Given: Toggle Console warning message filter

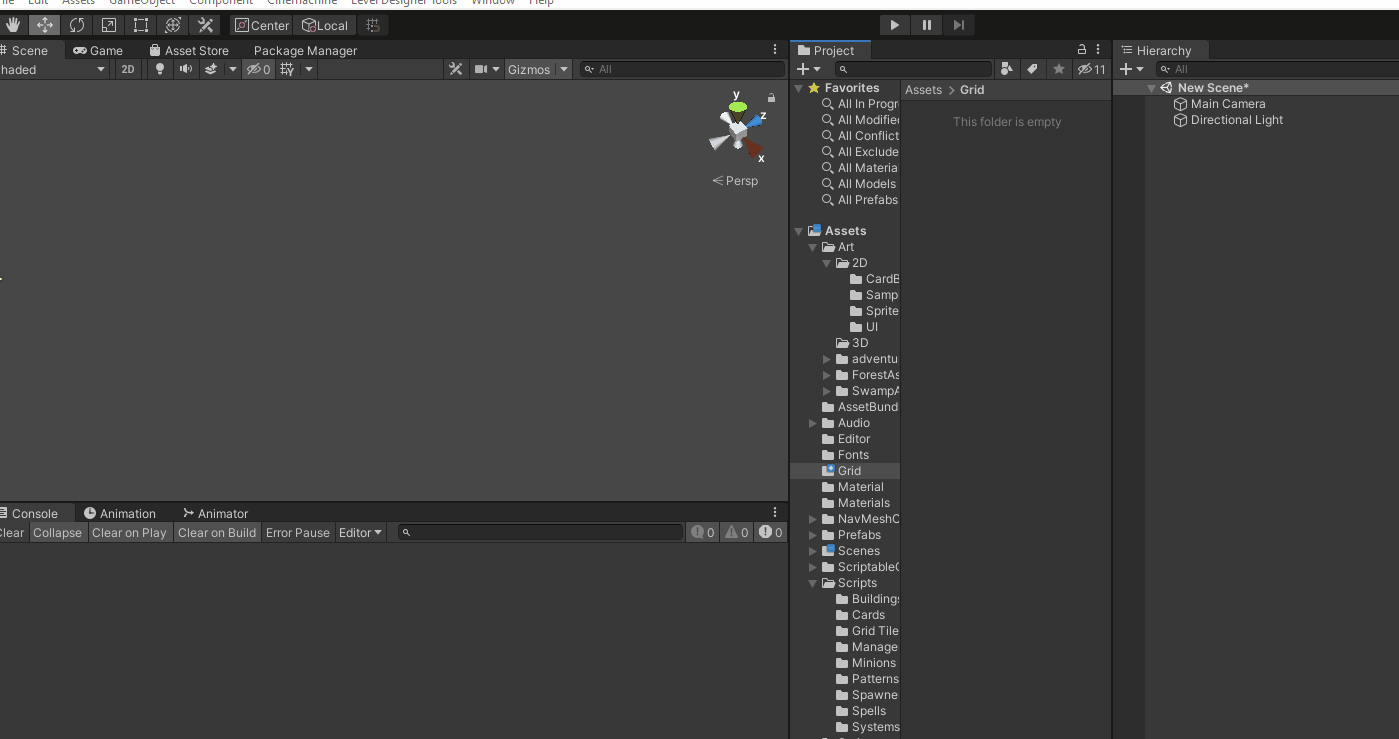Looking at the screenshot, I should pos(737,532).
